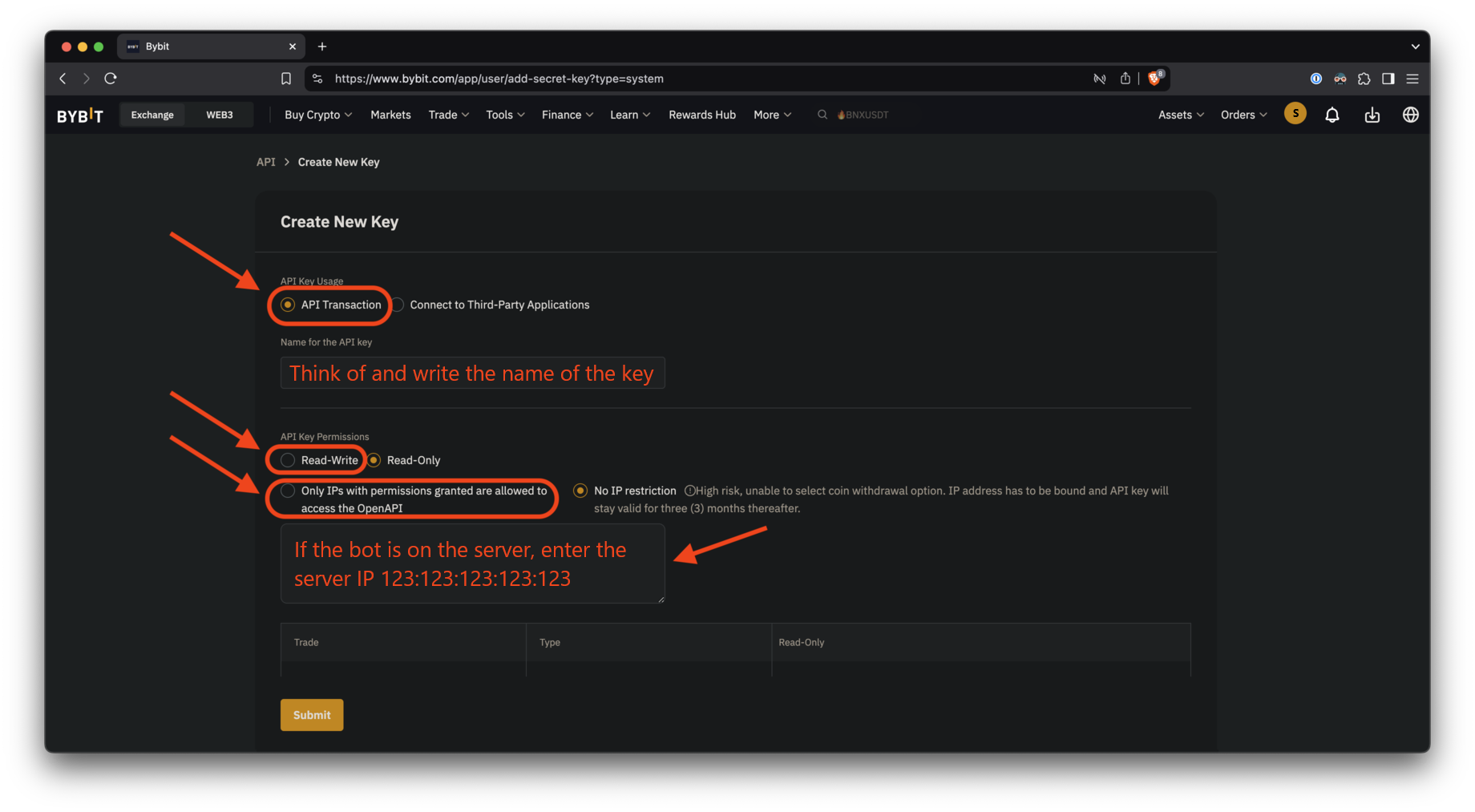This screenshot has width=1475, height=812.
Task: Open the browser extensions puzzle icon
Action: 1364,79
